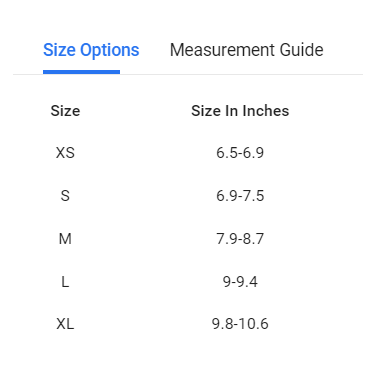Click the 9.8-10.6 inches value

tap(240, 324)
